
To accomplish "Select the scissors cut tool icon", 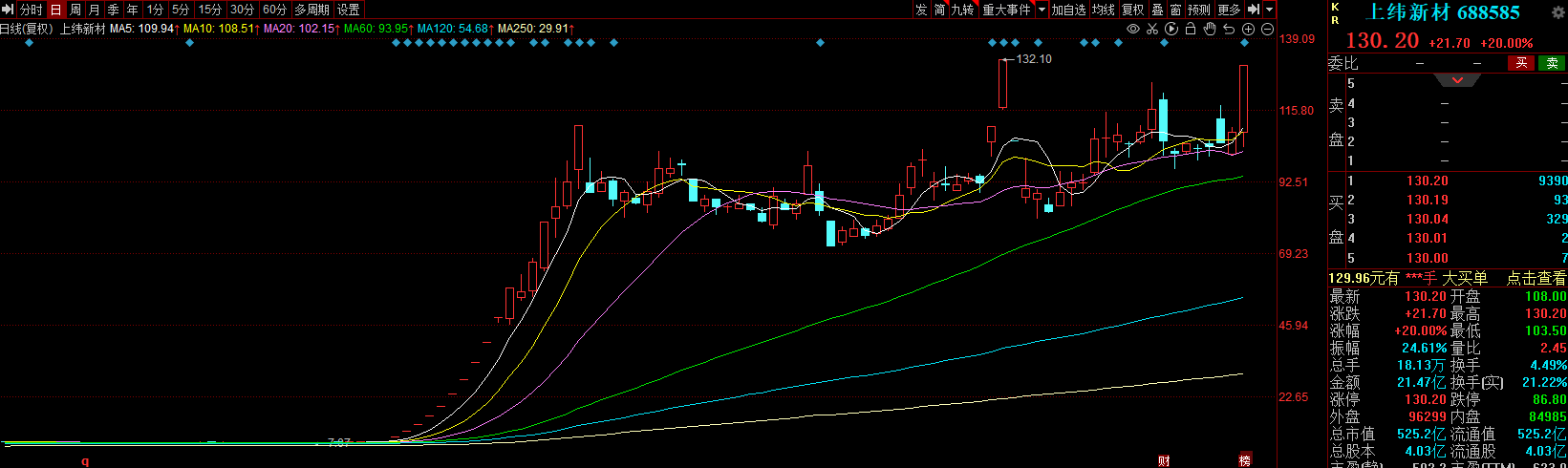I will (x=1152, y=29).
